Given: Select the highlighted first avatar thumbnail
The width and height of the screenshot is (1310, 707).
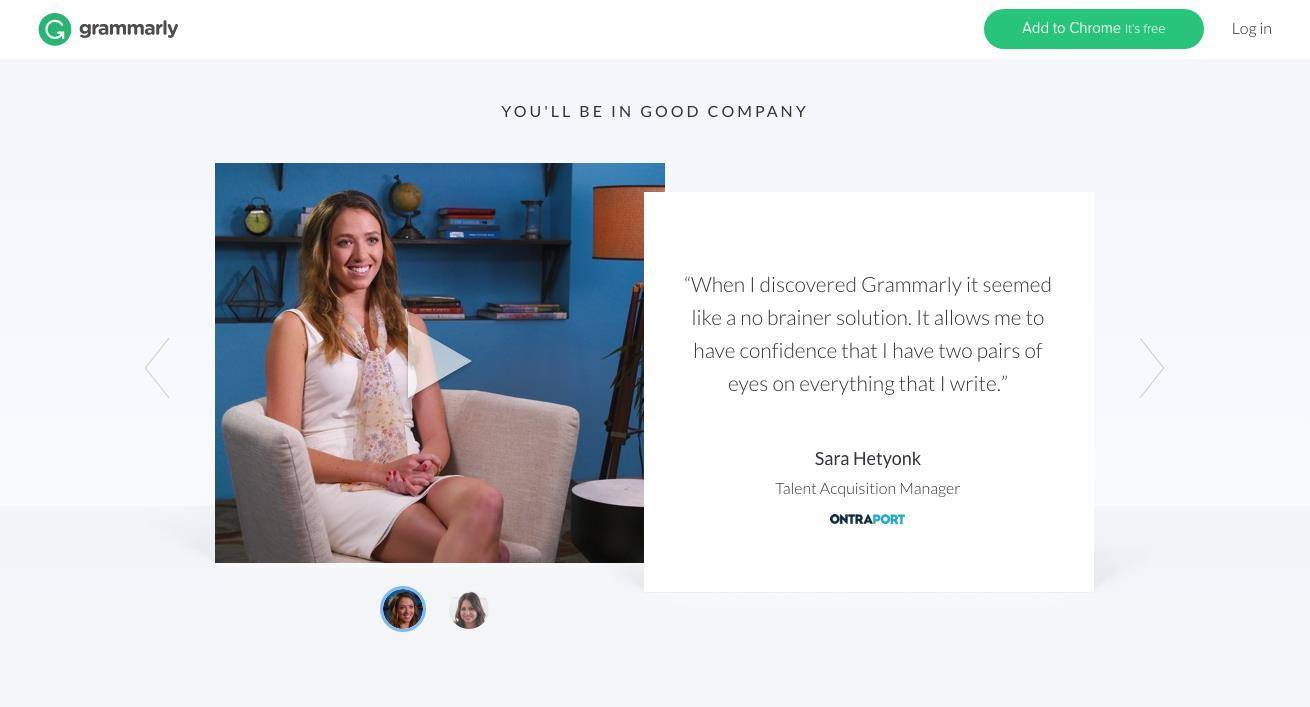Looking at the screenshot, I should click(403, 609).
